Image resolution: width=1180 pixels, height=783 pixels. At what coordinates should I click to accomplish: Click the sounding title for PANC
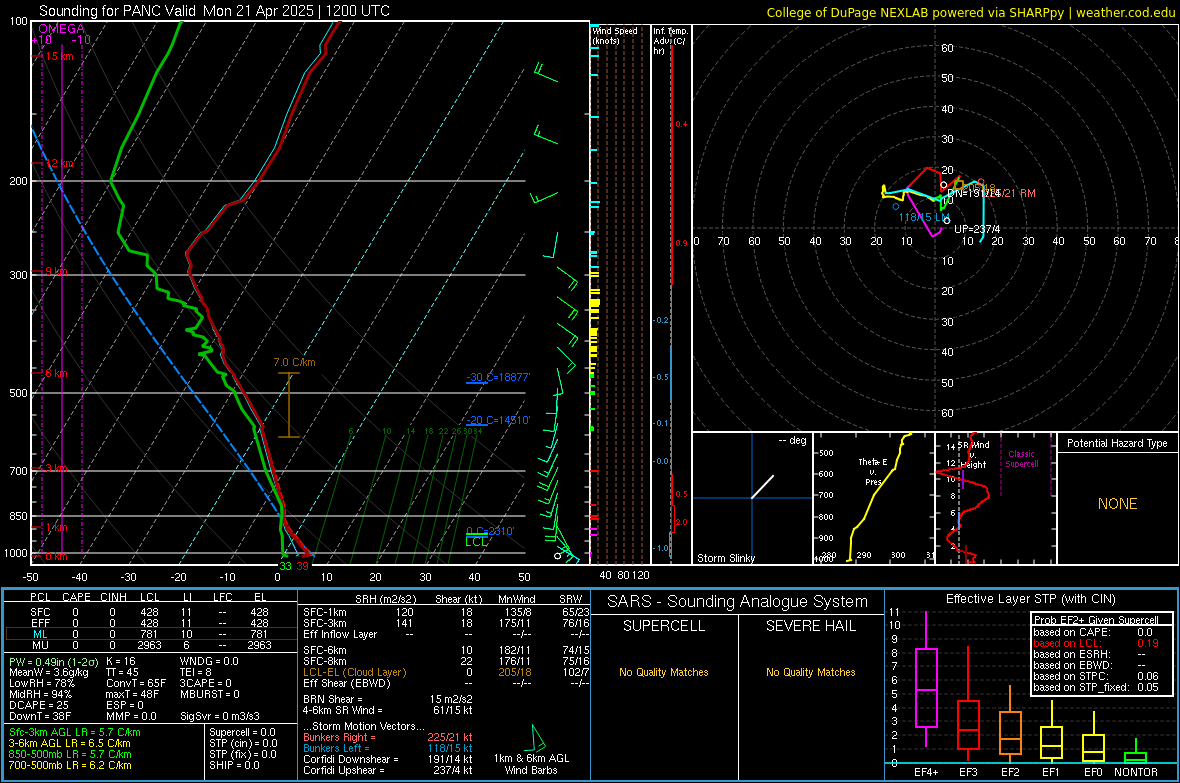(214, 11)
